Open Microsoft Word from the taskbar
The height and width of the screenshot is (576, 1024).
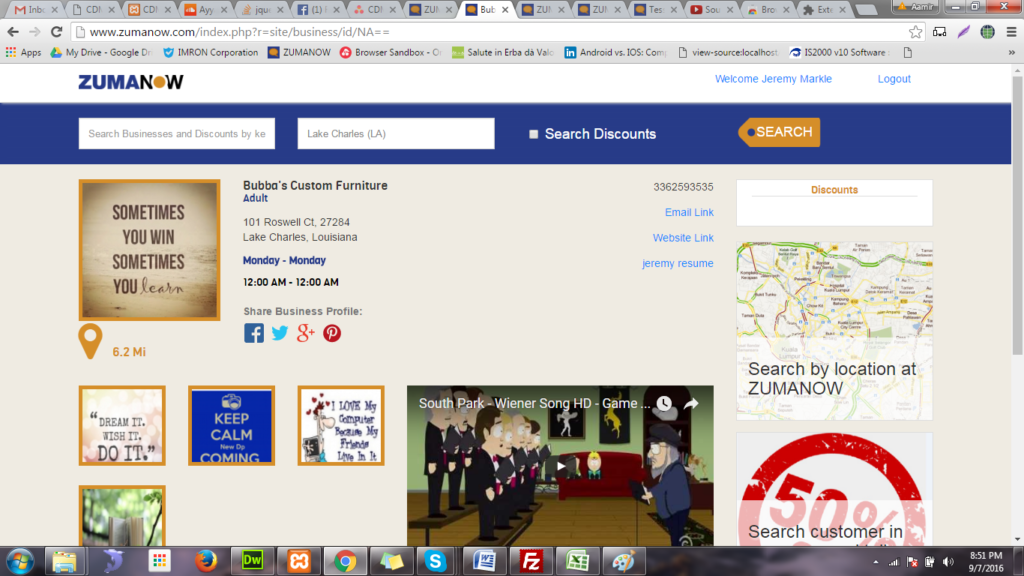(x=484, y=561)
